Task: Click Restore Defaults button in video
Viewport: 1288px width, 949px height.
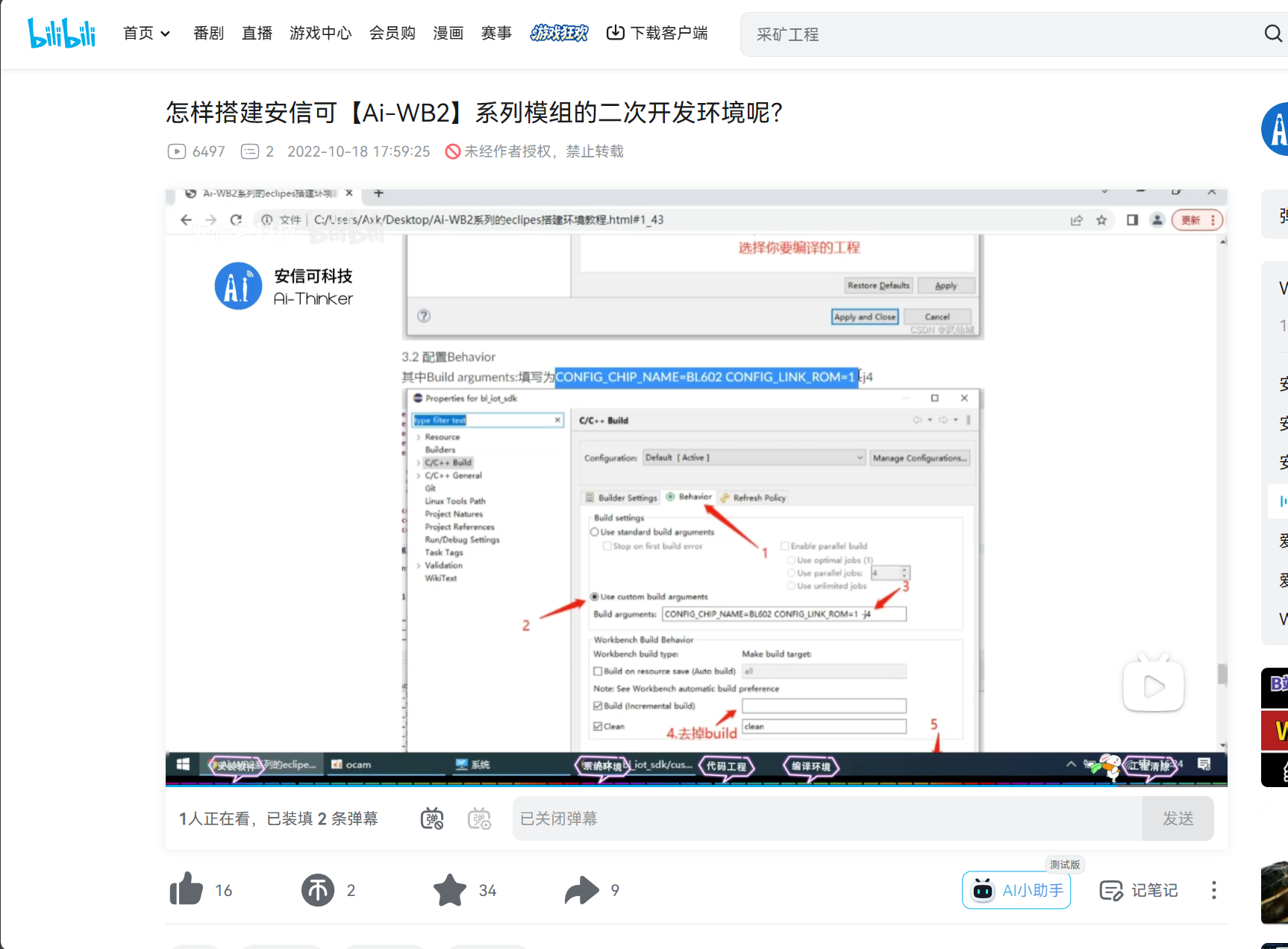Action: 878,285
